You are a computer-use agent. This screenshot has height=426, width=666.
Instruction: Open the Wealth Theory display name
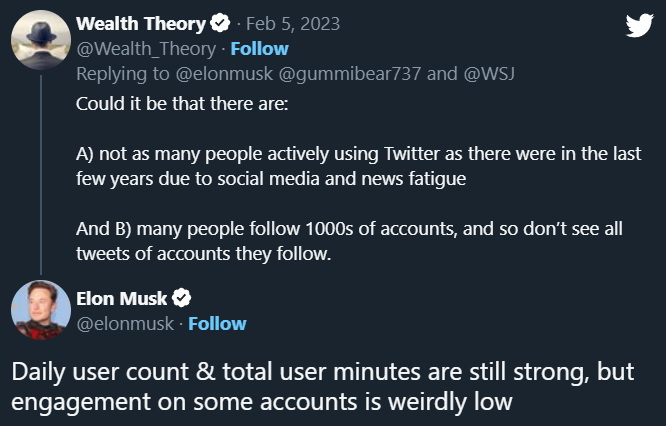coord(141,23)
